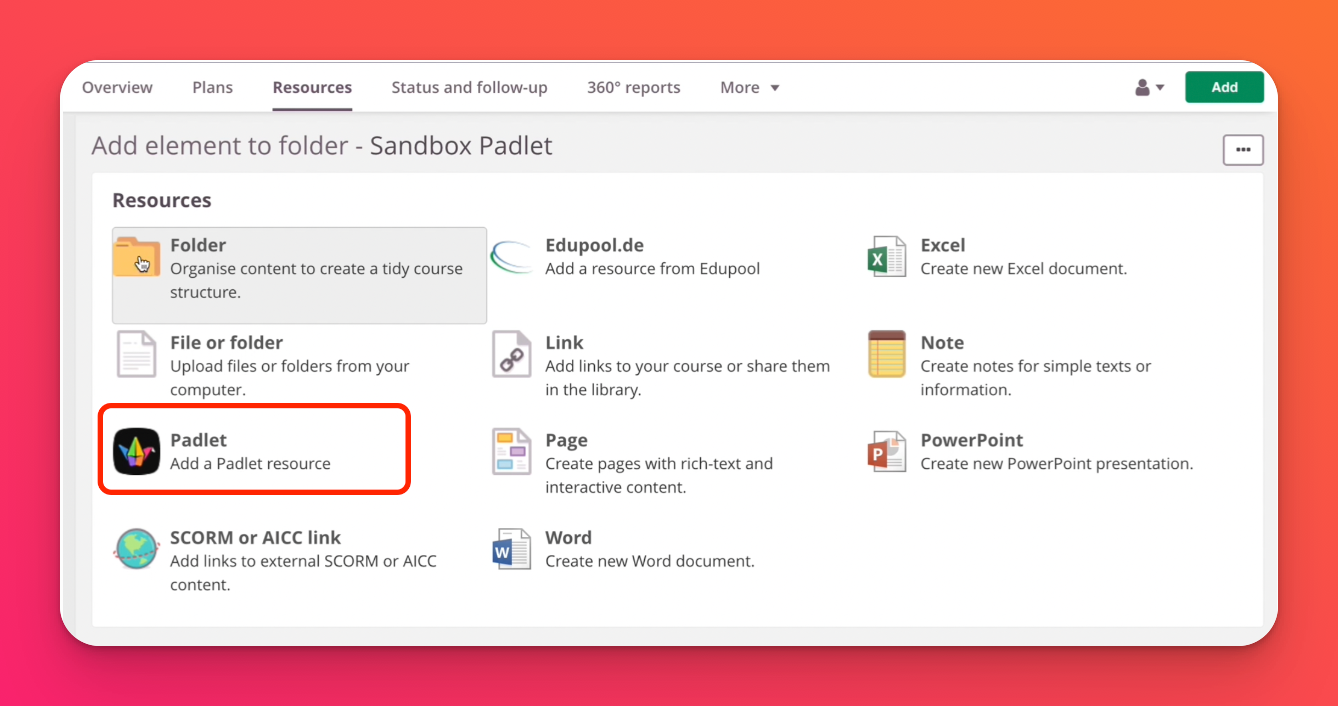Click the Link title text

[564, 342]
